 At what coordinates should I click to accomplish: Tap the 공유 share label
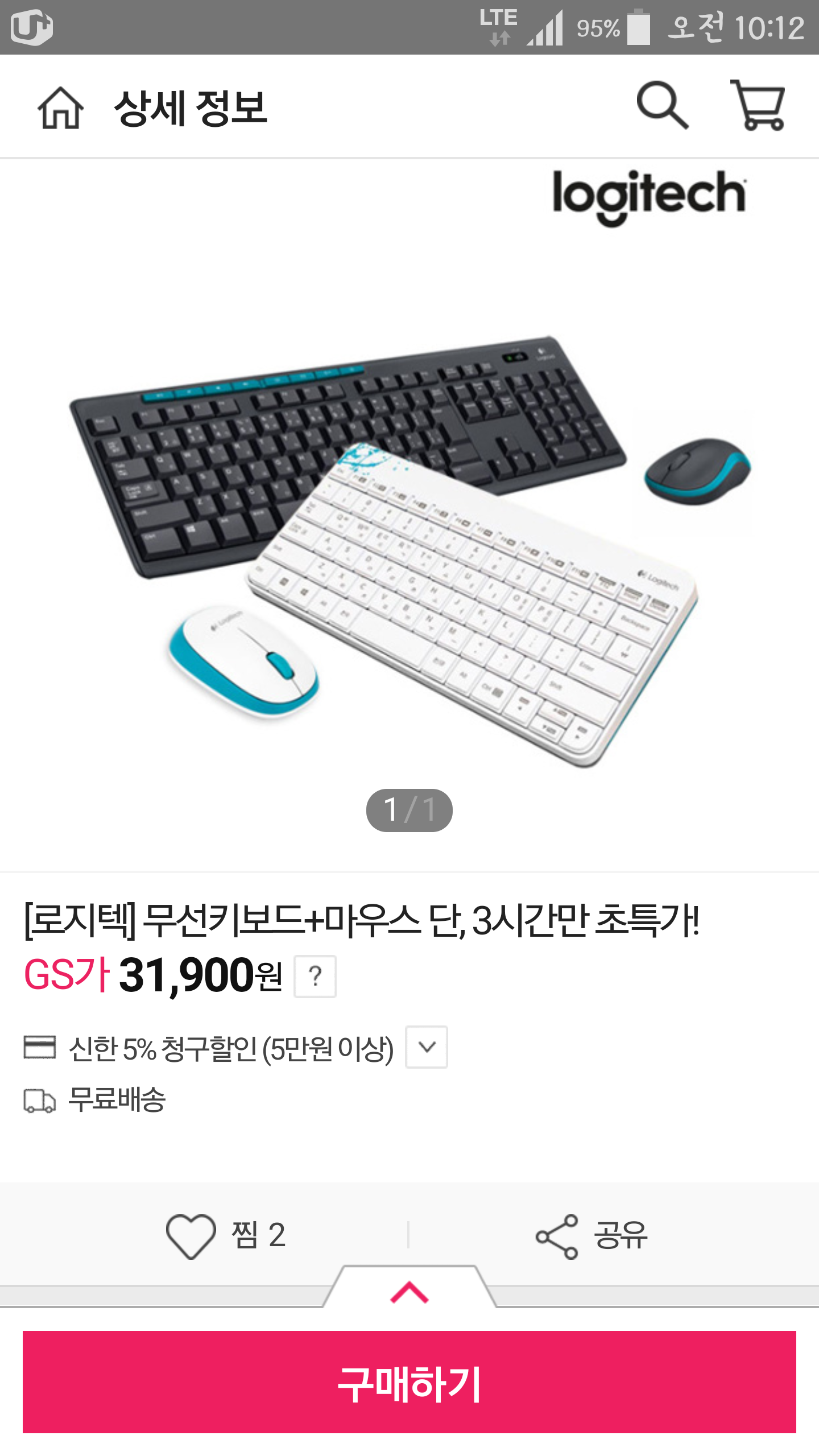(621, 1235)
